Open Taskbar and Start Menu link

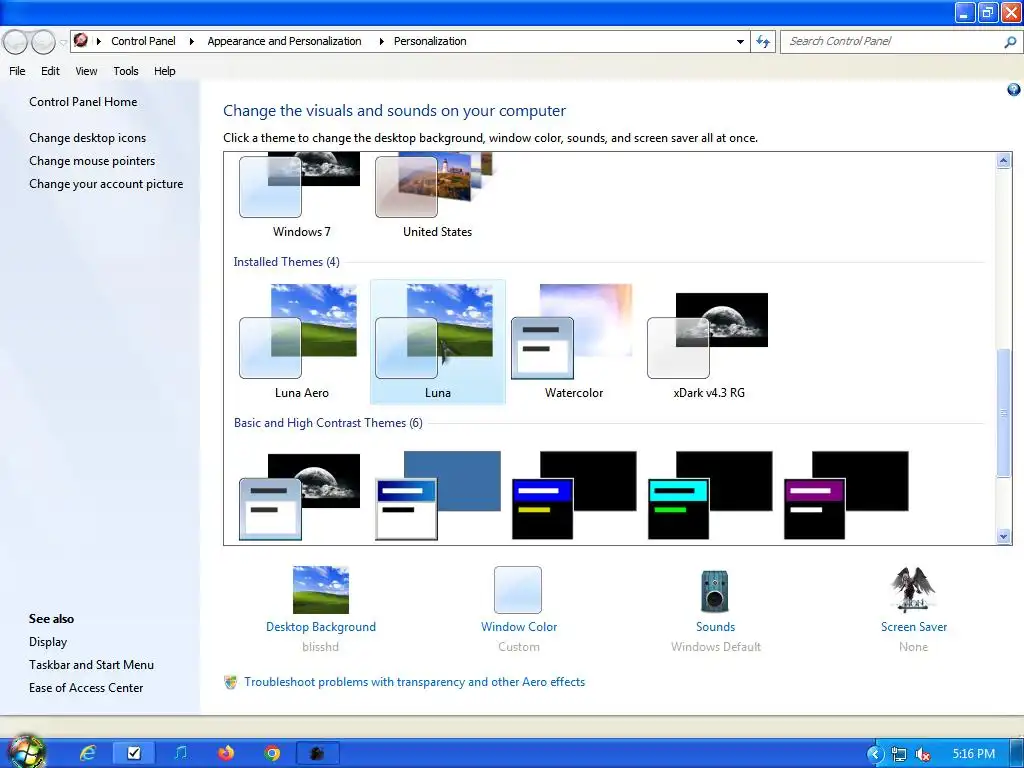[91, 665]
